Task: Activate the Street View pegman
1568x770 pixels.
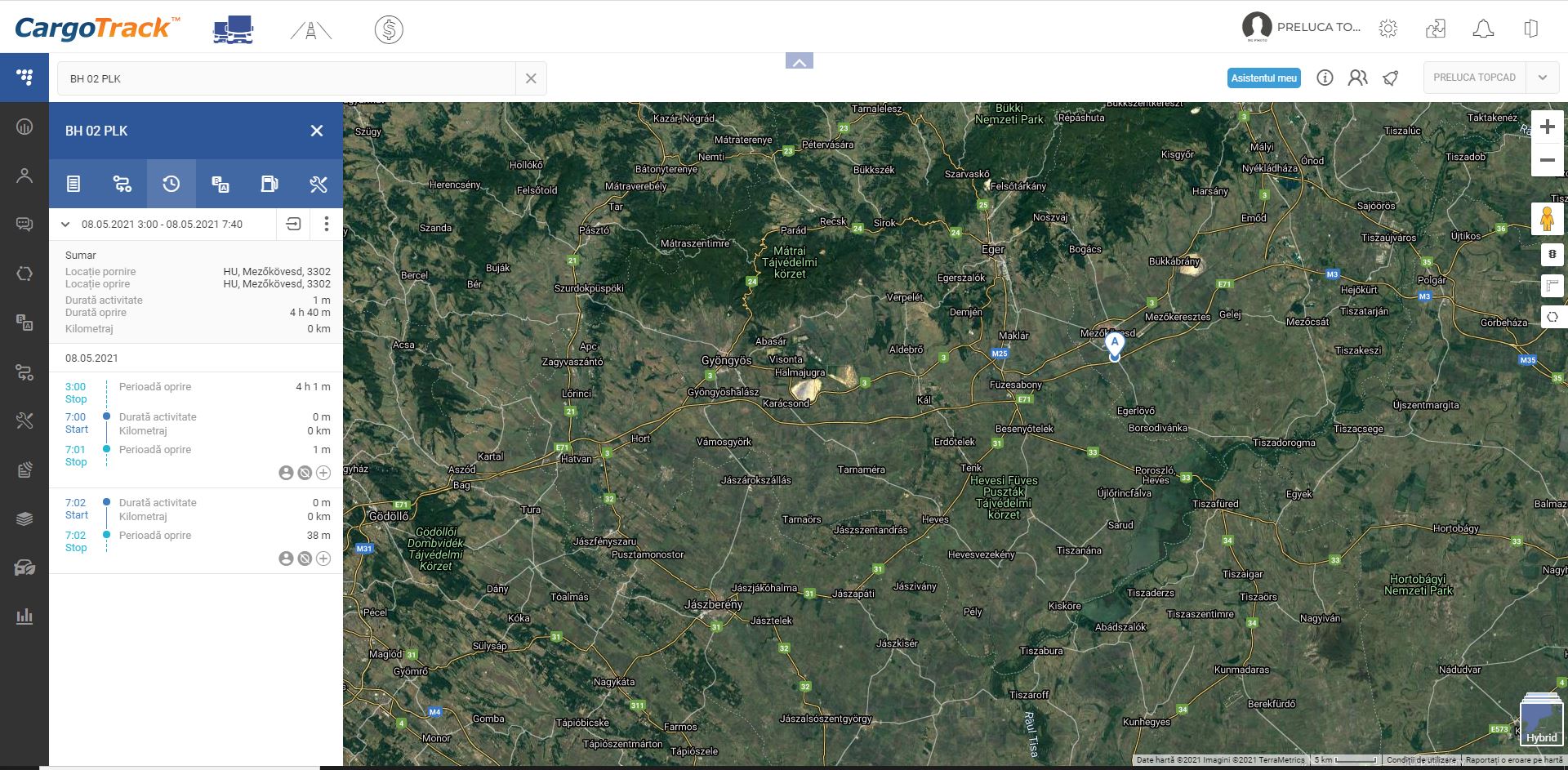Action: (x=1547, y=219)
